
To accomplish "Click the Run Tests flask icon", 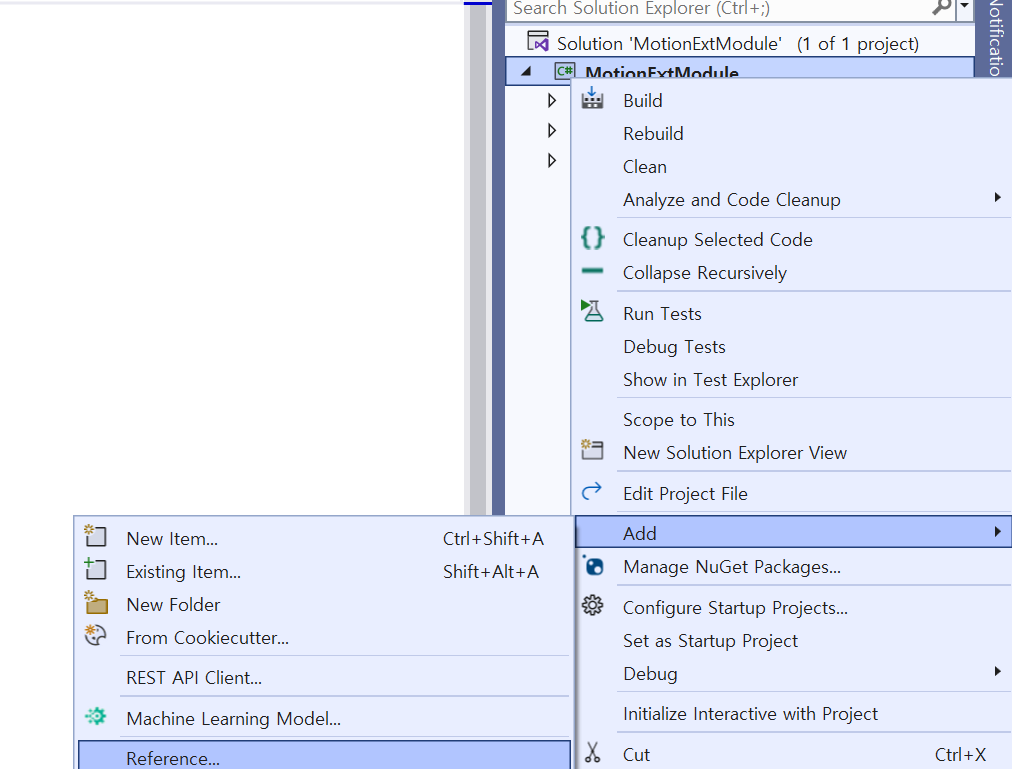I will click(x=592, y=311).
